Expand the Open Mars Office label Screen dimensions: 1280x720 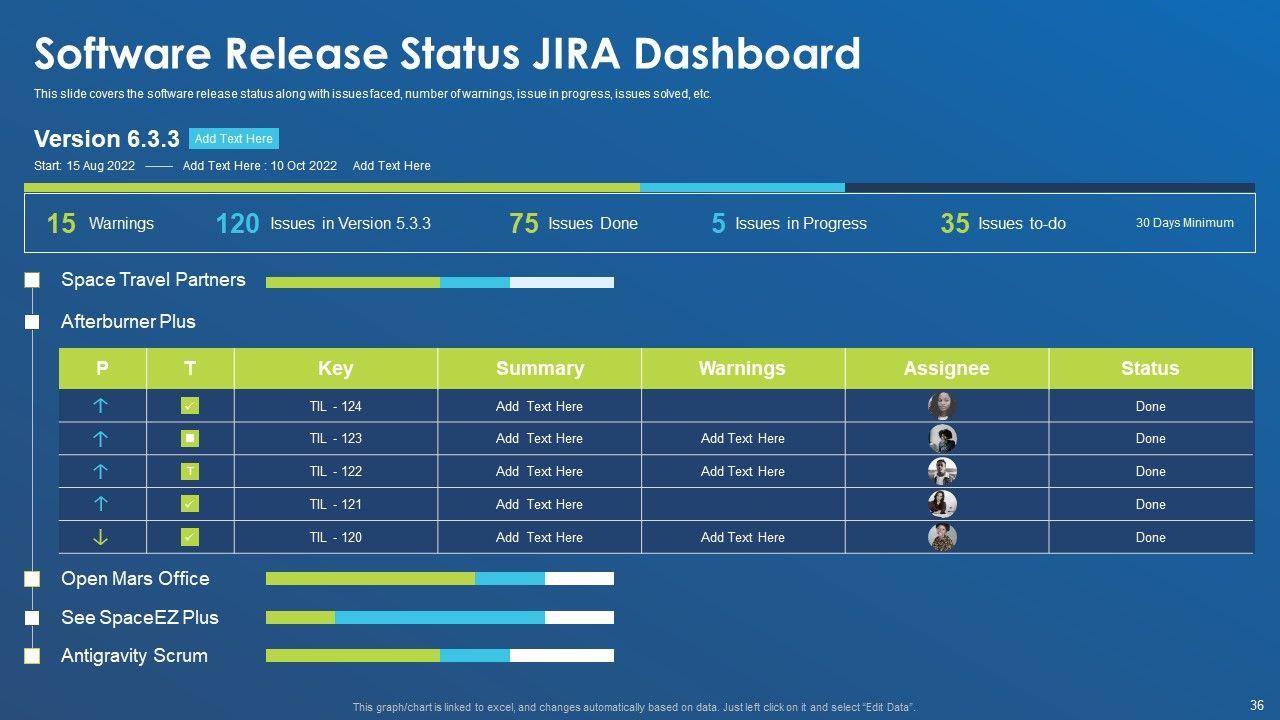coord(135,579)
